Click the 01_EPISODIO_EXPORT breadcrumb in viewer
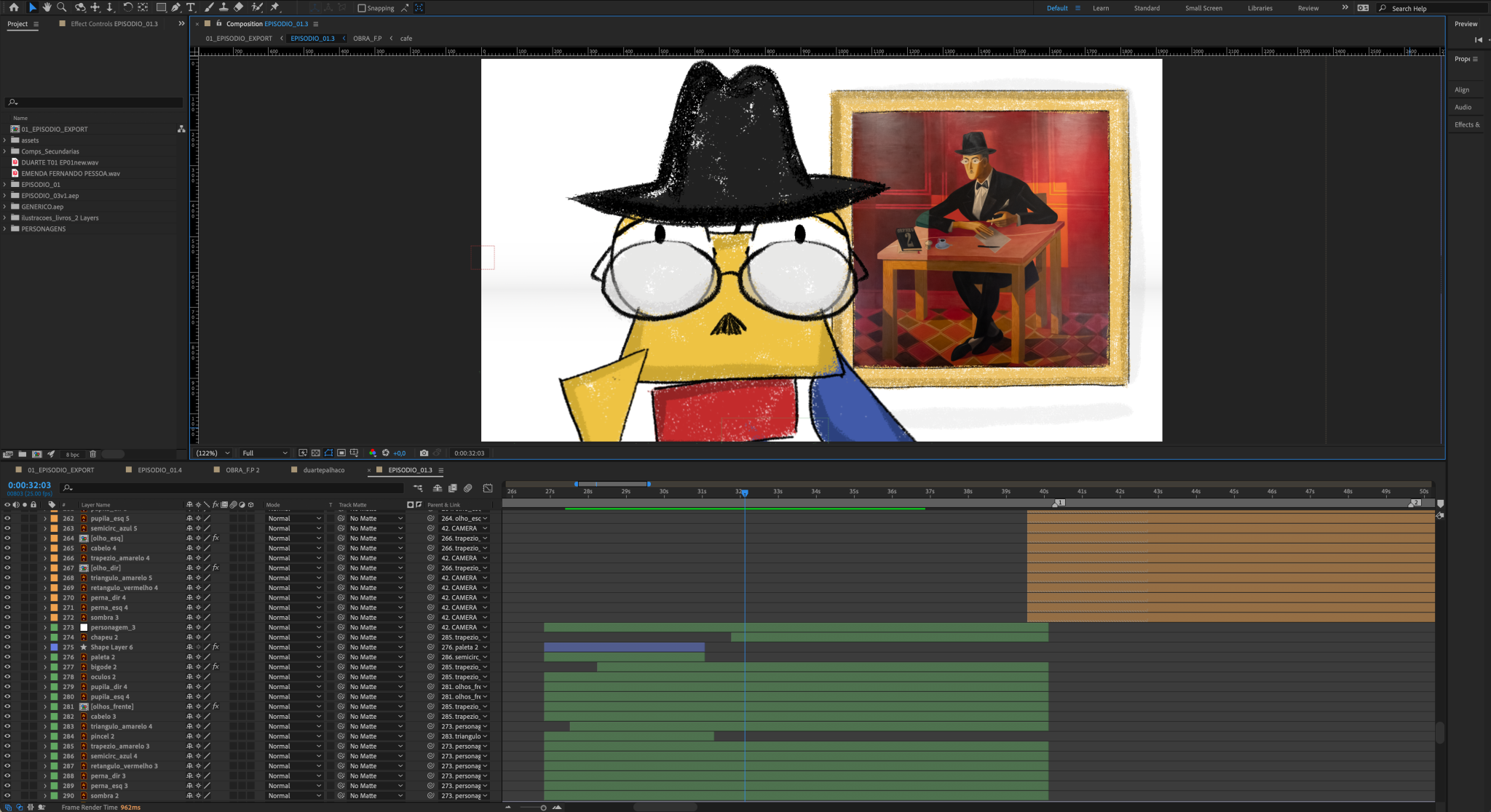 click(239, 39)
